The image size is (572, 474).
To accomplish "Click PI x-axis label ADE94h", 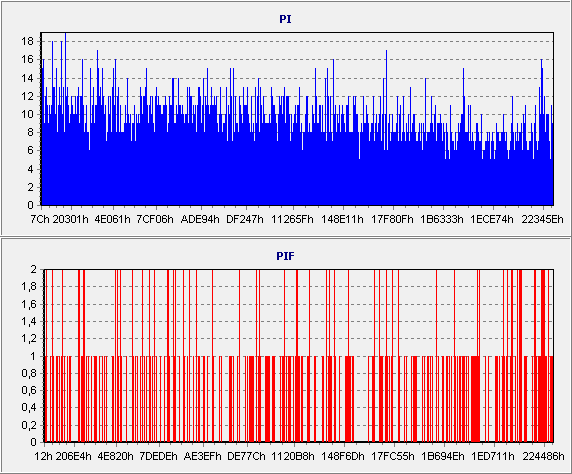I will [x=200, y=219].
